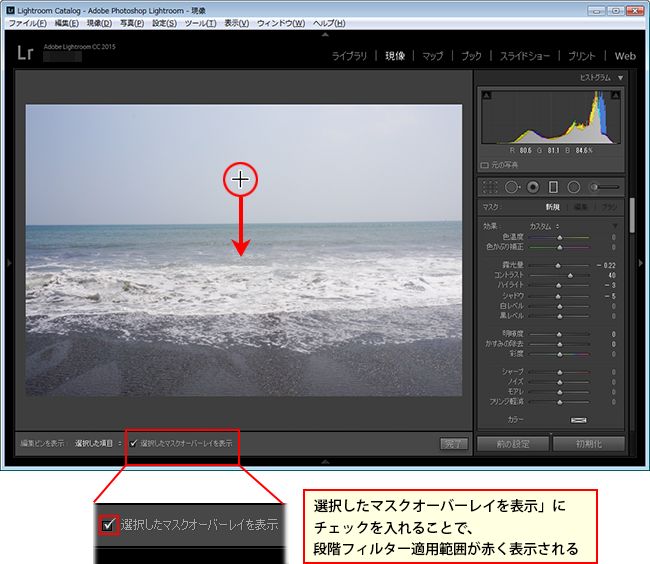Select the Spot Removal tool

pos(512,187)
